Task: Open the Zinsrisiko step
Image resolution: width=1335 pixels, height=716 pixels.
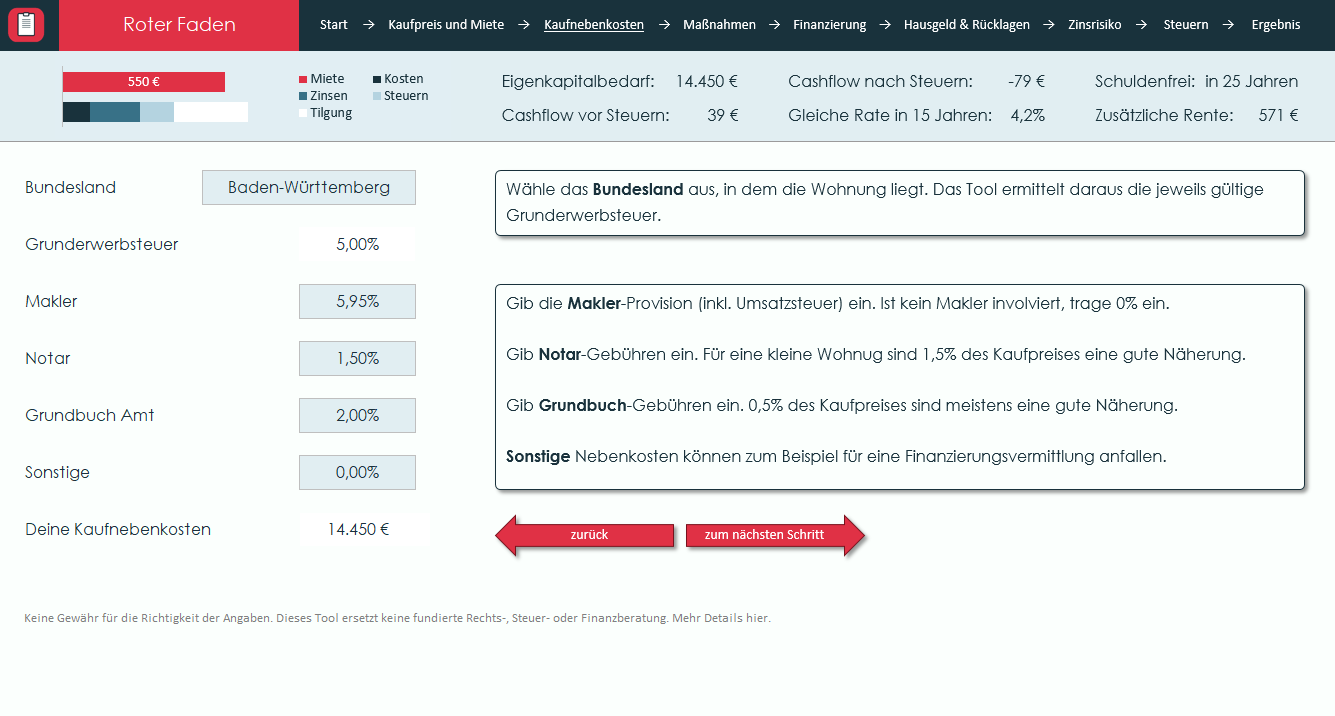Action: coord(1094,25)
